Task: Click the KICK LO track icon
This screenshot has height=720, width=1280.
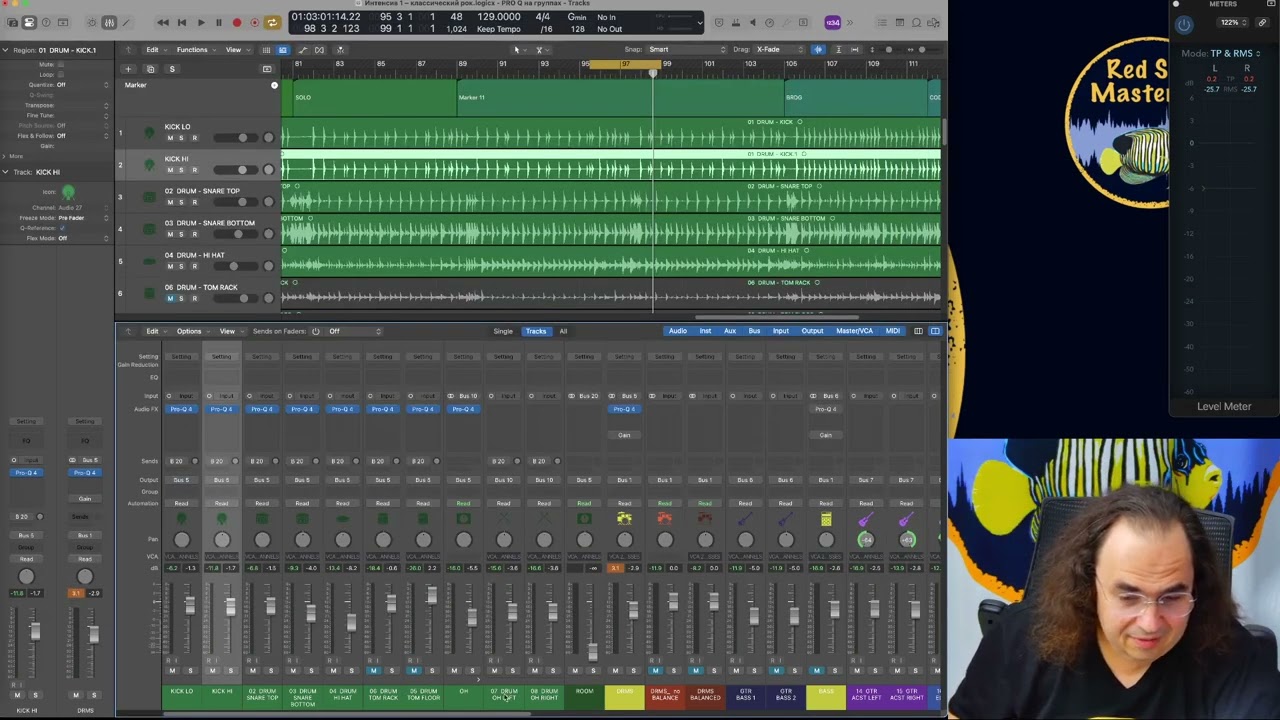Action: click(x=150, y=133)
